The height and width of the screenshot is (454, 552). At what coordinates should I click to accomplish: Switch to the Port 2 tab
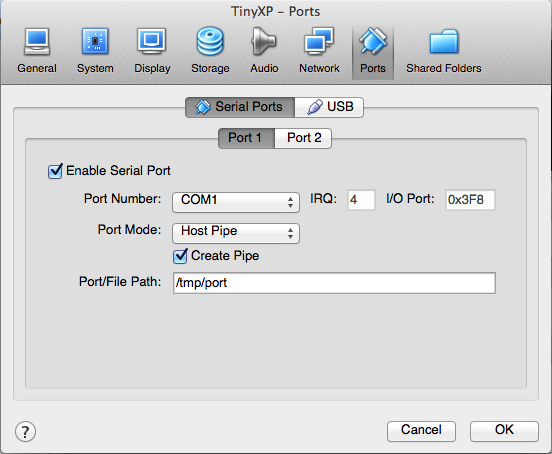pyautogui.click(x=303, y=138)
